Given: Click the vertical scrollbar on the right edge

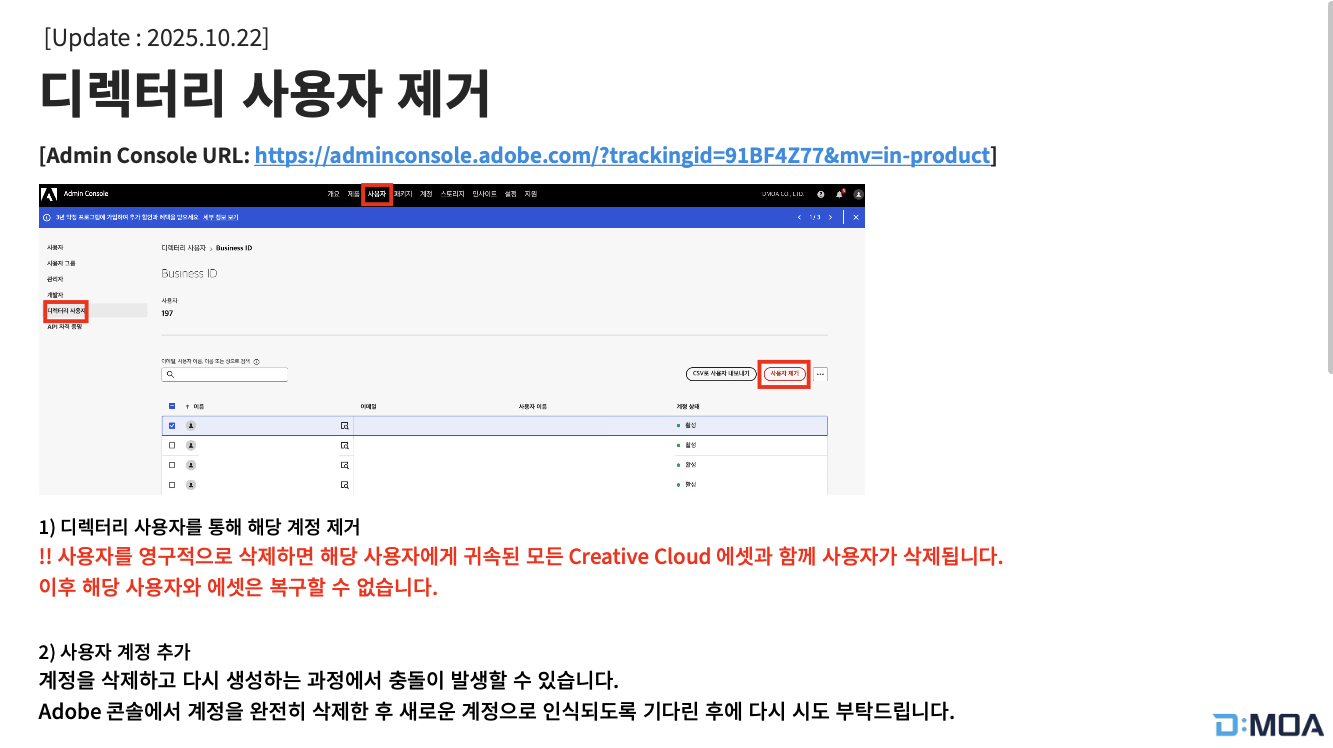Looking at the screenshot, I should [1329, 200].
